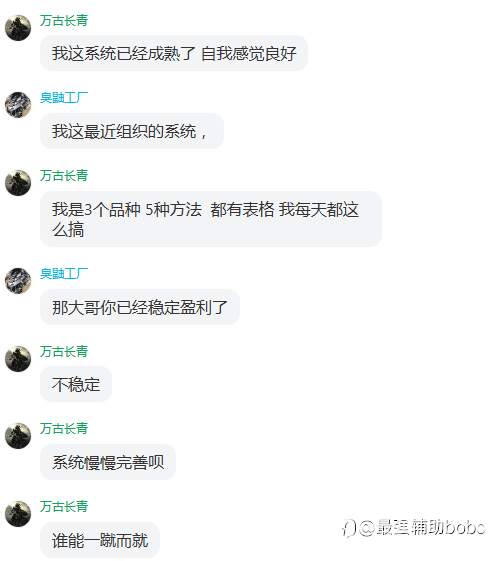Click 臭鼬工厂's avatar beside the 那大哥你已经稳定盈利了 message
492x561 pixels.
coord(18,281)
